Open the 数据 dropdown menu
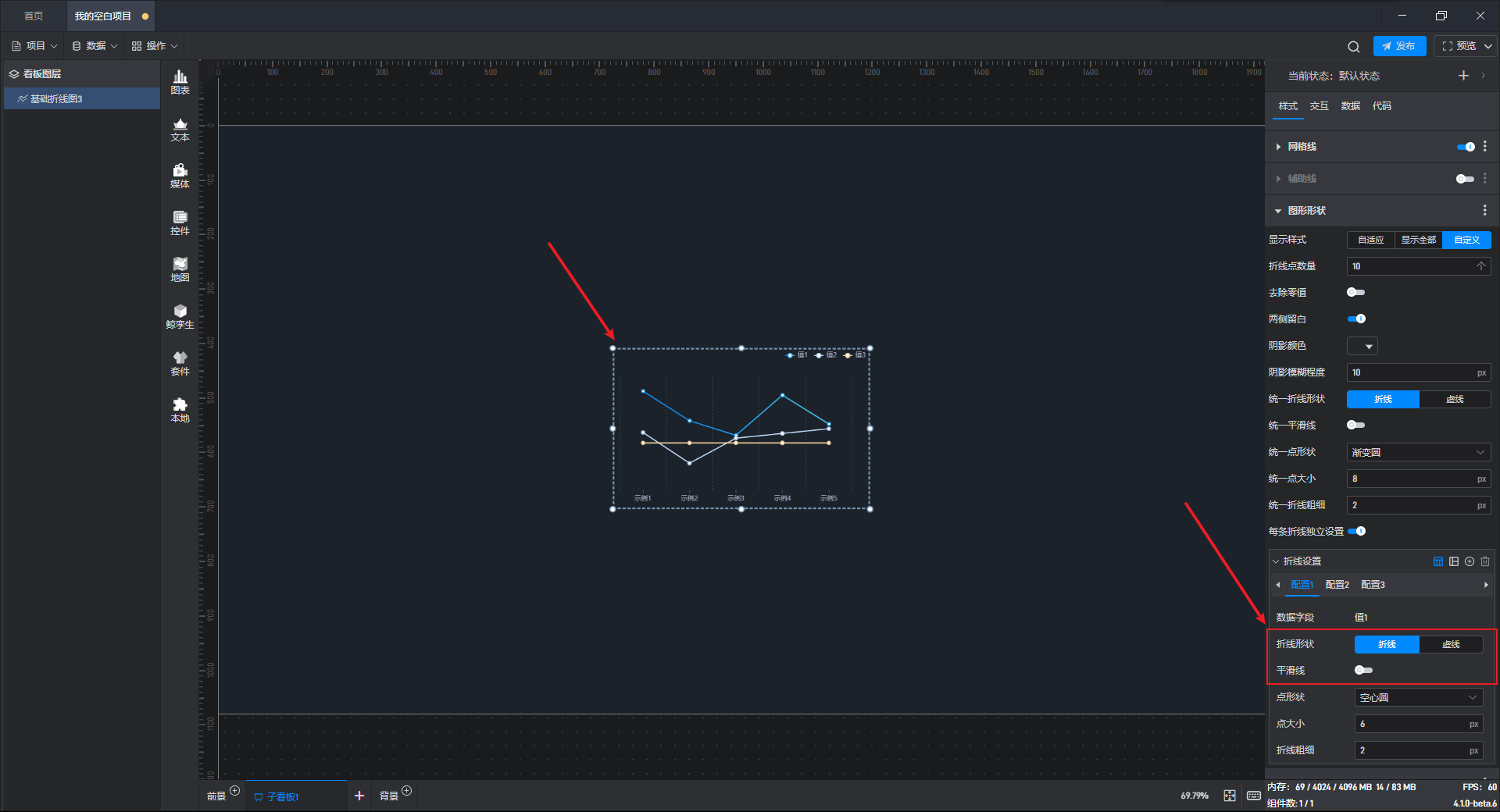The height and width of the screenshot is (812, 1500). pyautogui.click(x=95, y=46)
